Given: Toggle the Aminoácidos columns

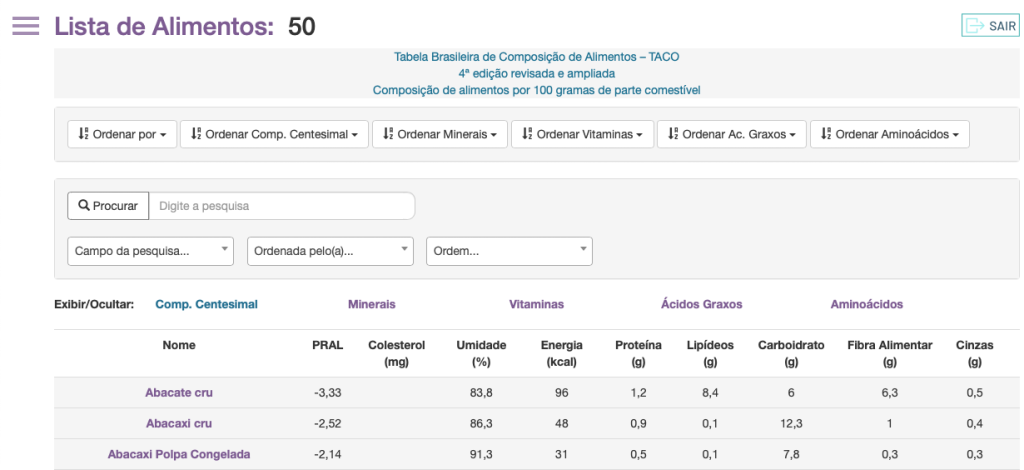Looking at the screenshot, I should tap(867, 304).
